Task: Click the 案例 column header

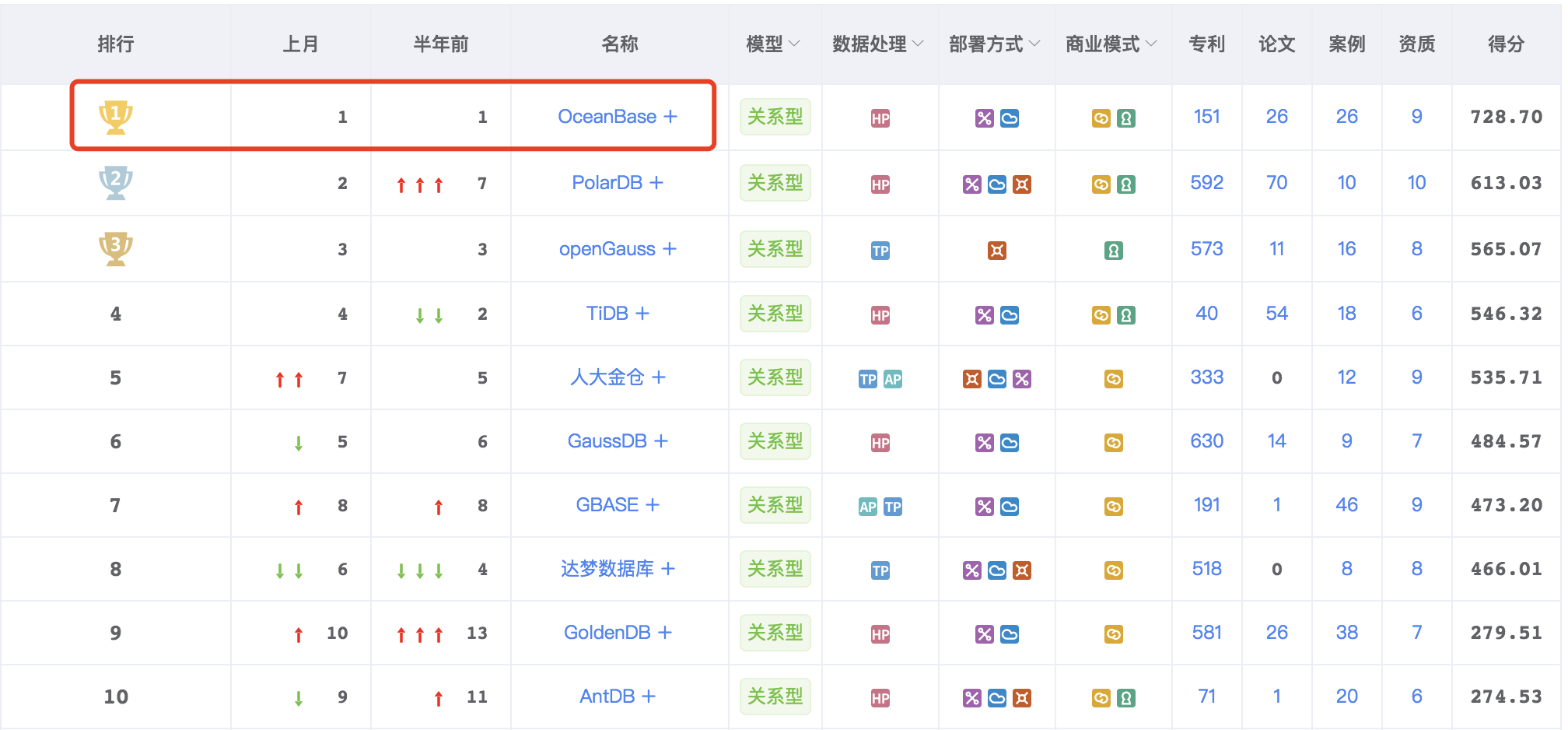Action: (1347, 44)
